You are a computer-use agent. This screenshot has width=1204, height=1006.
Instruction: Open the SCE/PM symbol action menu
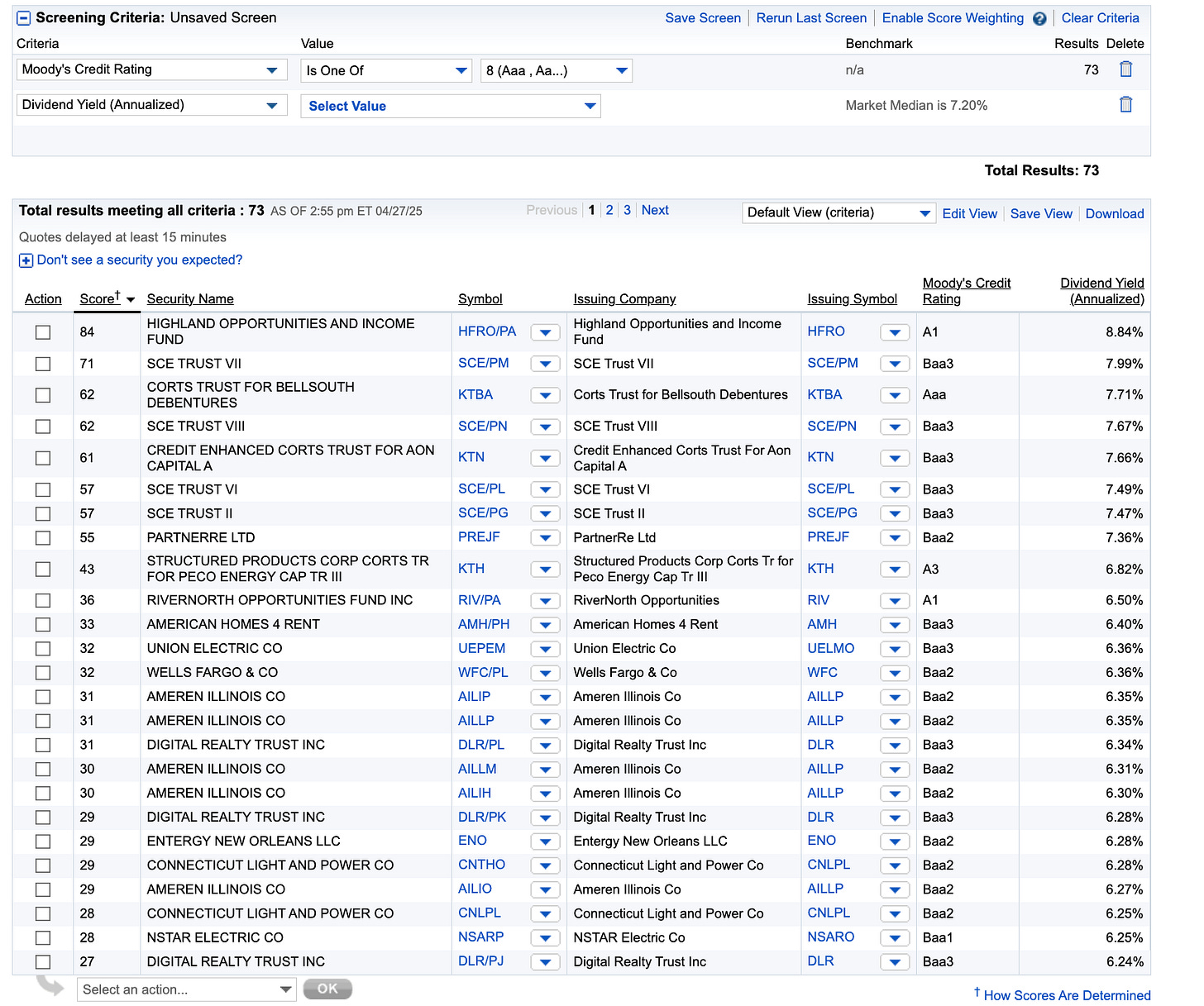pos(545,364)
